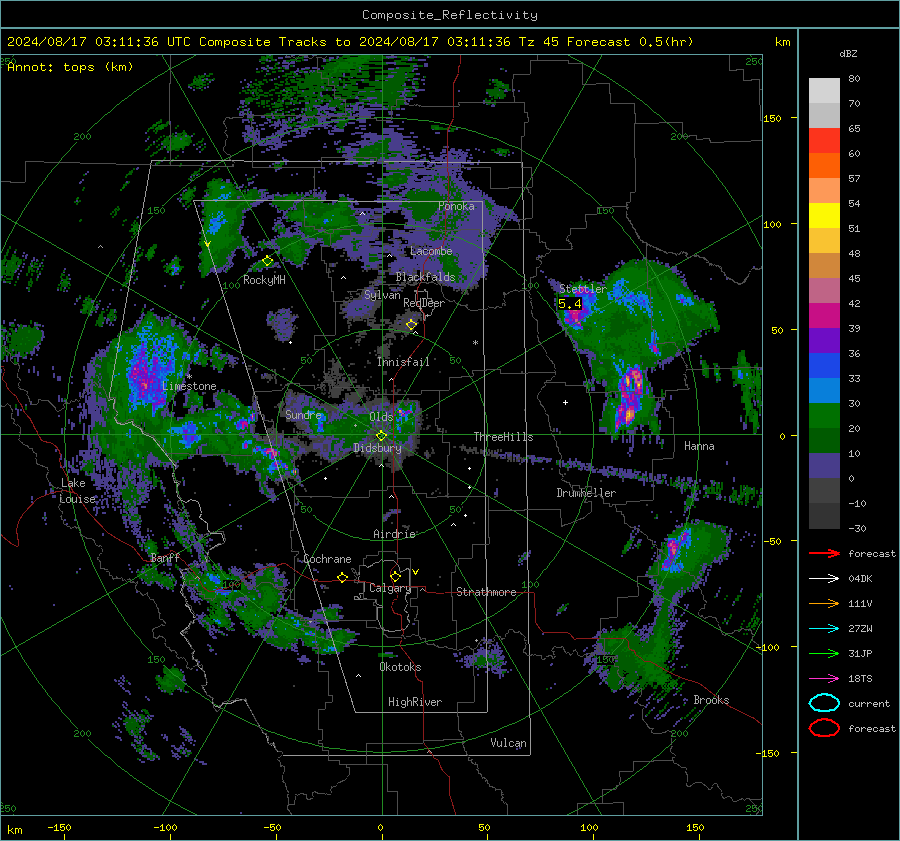Click the Sylvan town label
Screen dimensions: 900x841
(x=382, y=295)
